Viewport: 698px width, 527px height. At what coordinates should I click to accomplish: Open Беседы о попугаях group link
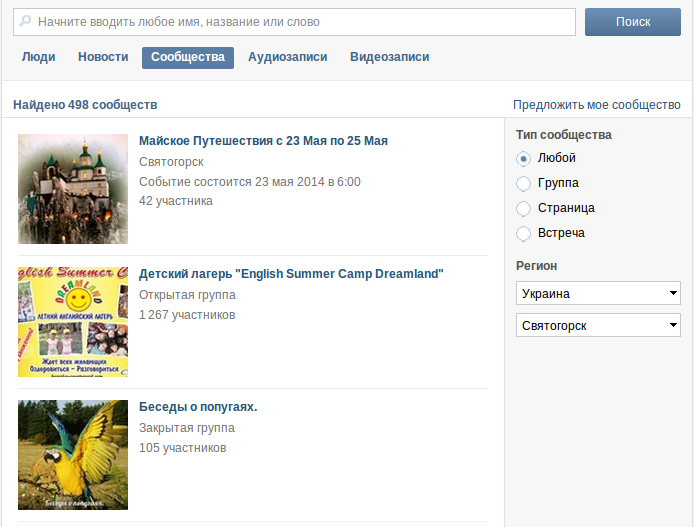[198, 407]
